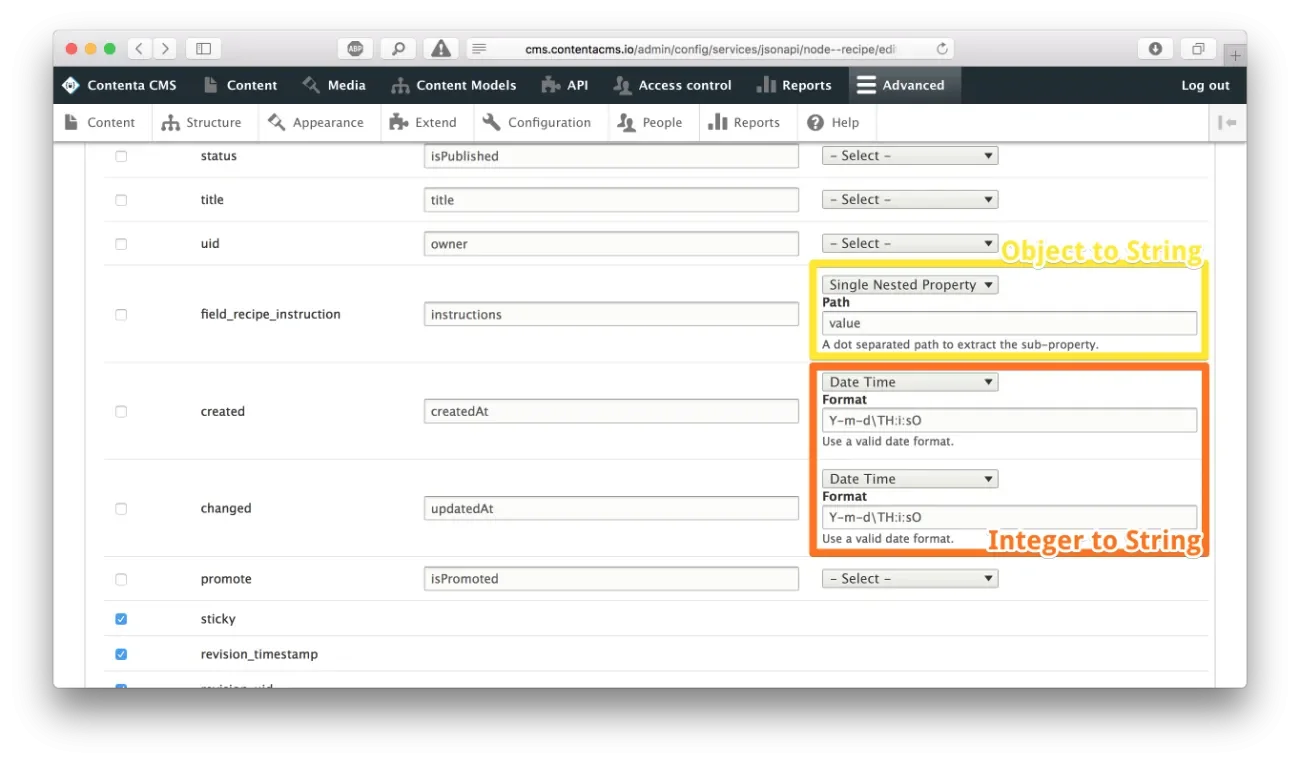This screenshot has height=764, width=1300.
Task: Check the status field checkbox
Action: [121, 156]
